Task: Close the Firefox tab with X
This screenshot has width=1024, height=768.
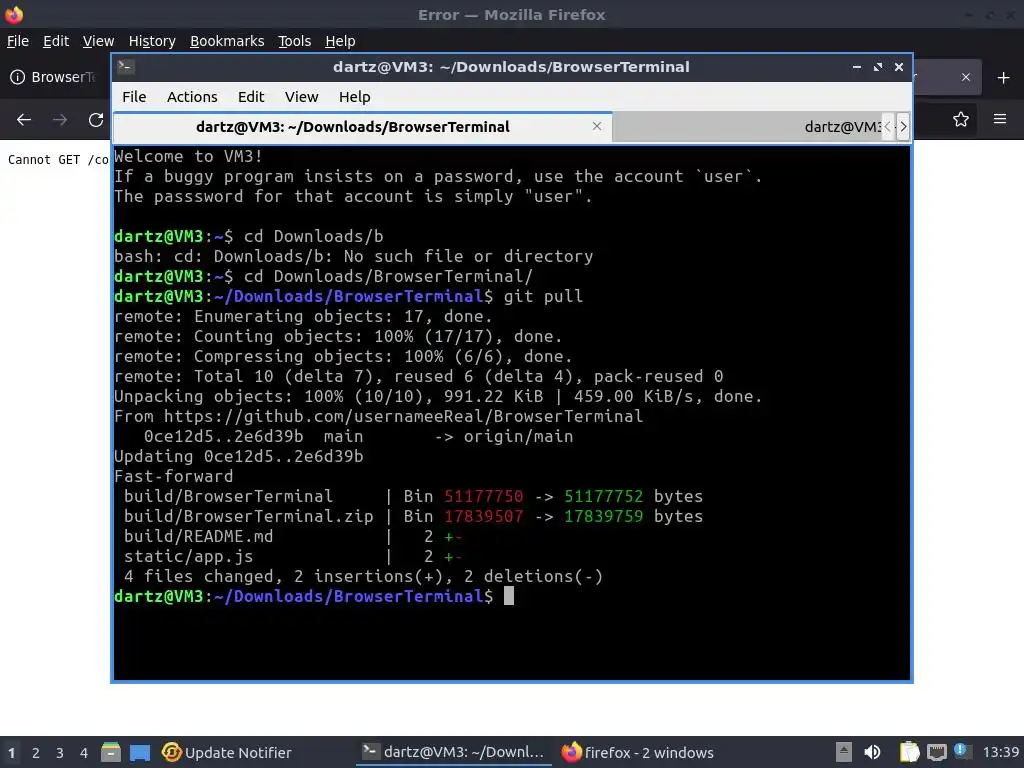Action: [966, 77]
